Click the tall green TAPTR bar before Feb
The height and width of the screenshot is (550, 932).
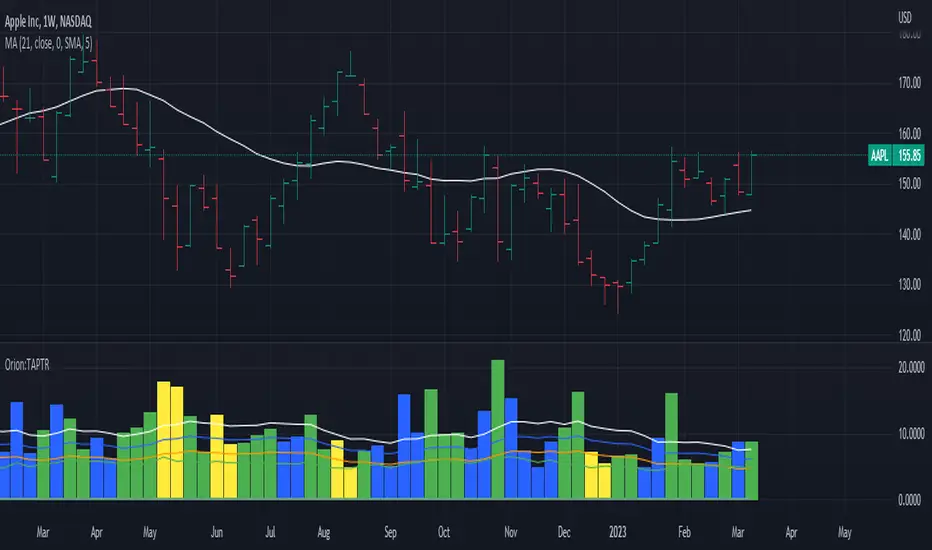[672, 446]
